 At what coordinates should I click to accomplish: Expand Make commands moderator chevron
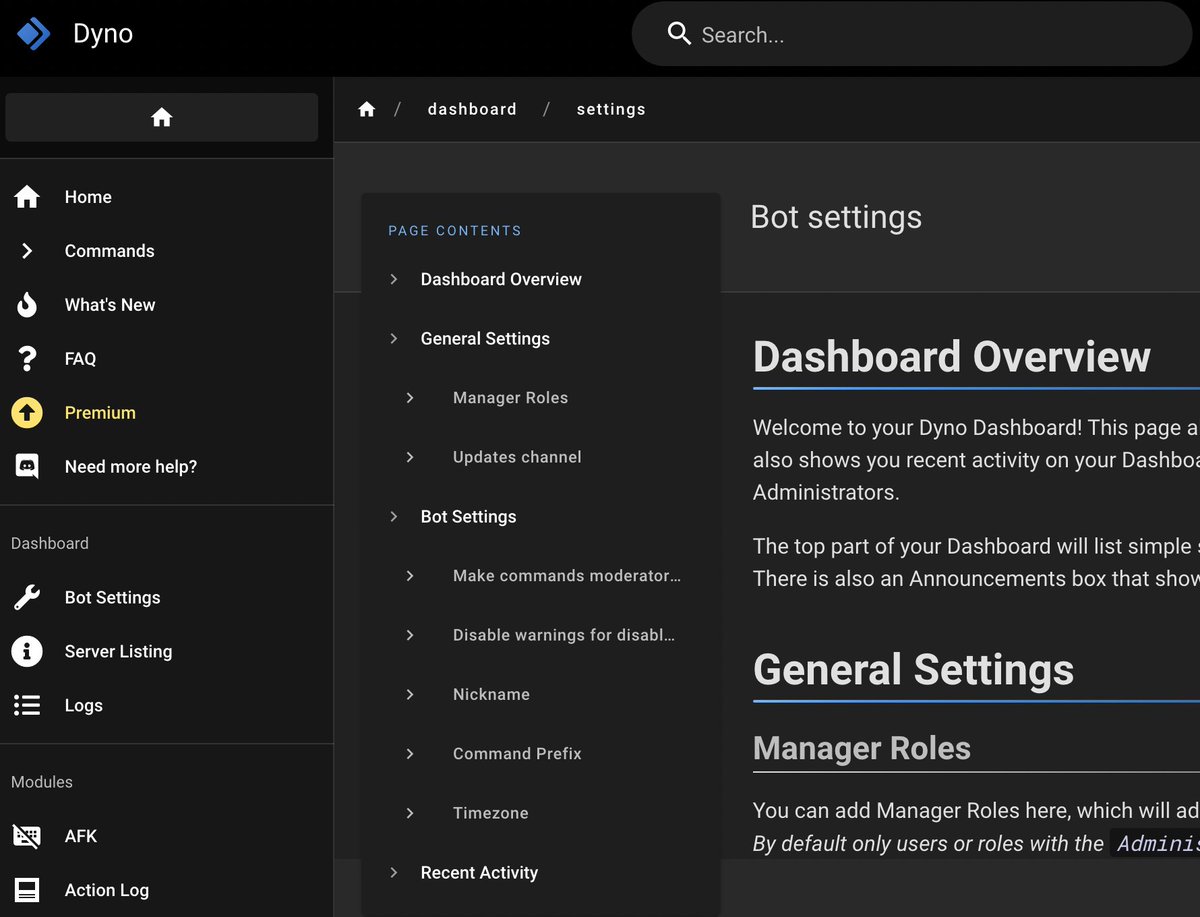(x=410, y=576)
